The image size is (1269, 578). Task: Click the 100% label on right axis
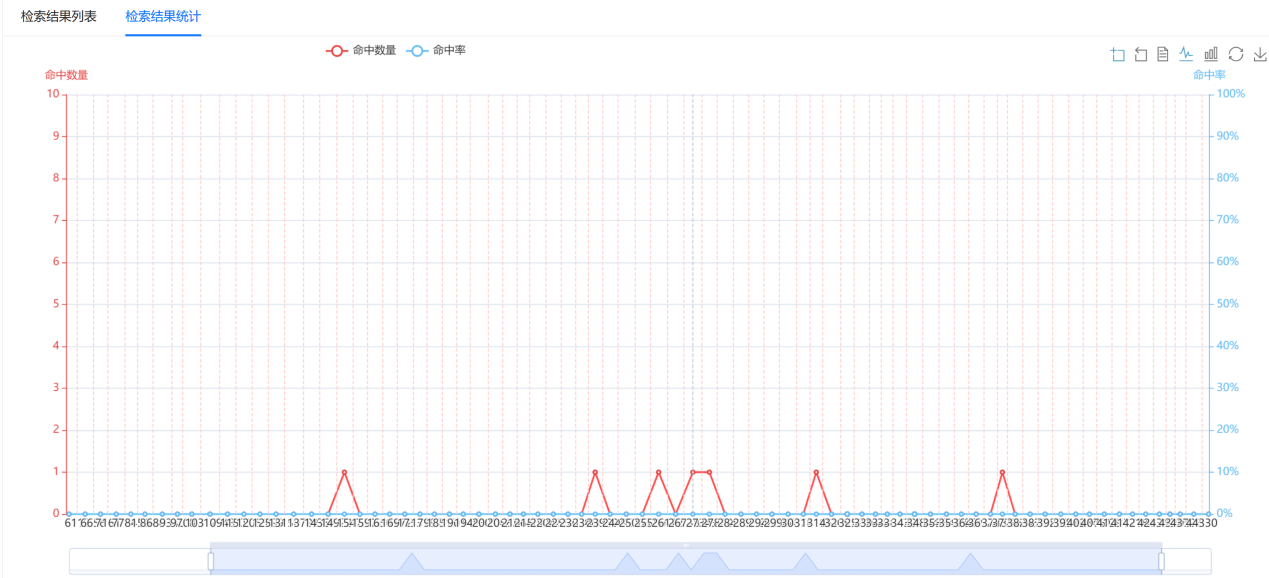pos(1231,94)
